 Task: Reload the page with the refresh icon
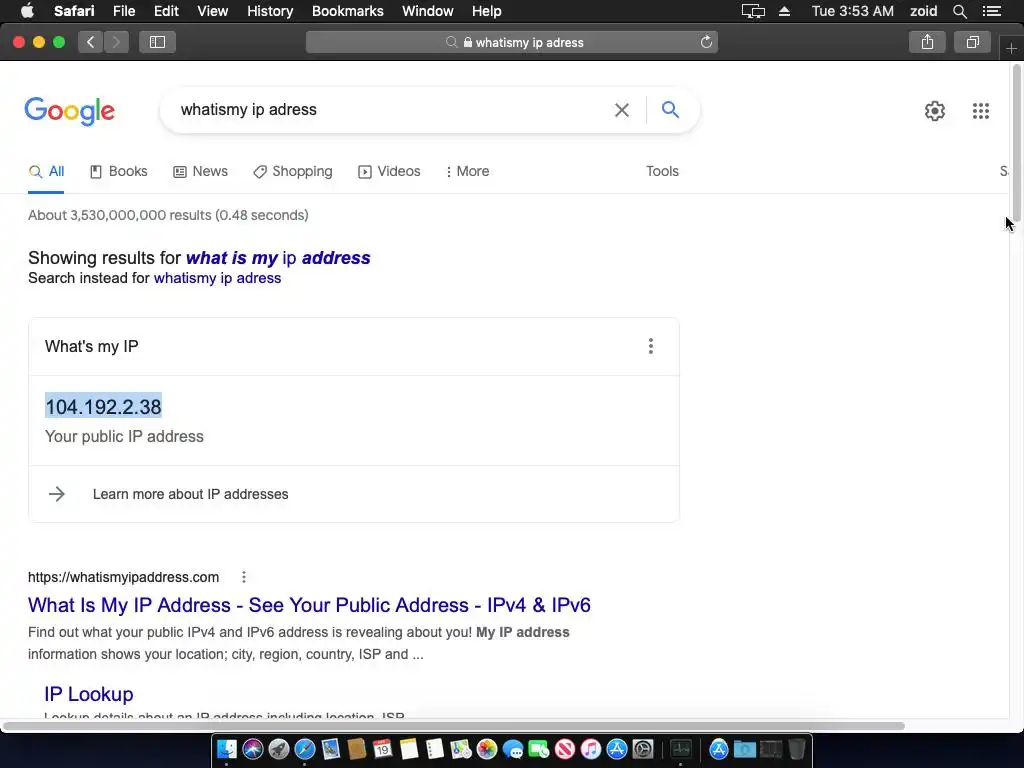(x=706, y=42)
